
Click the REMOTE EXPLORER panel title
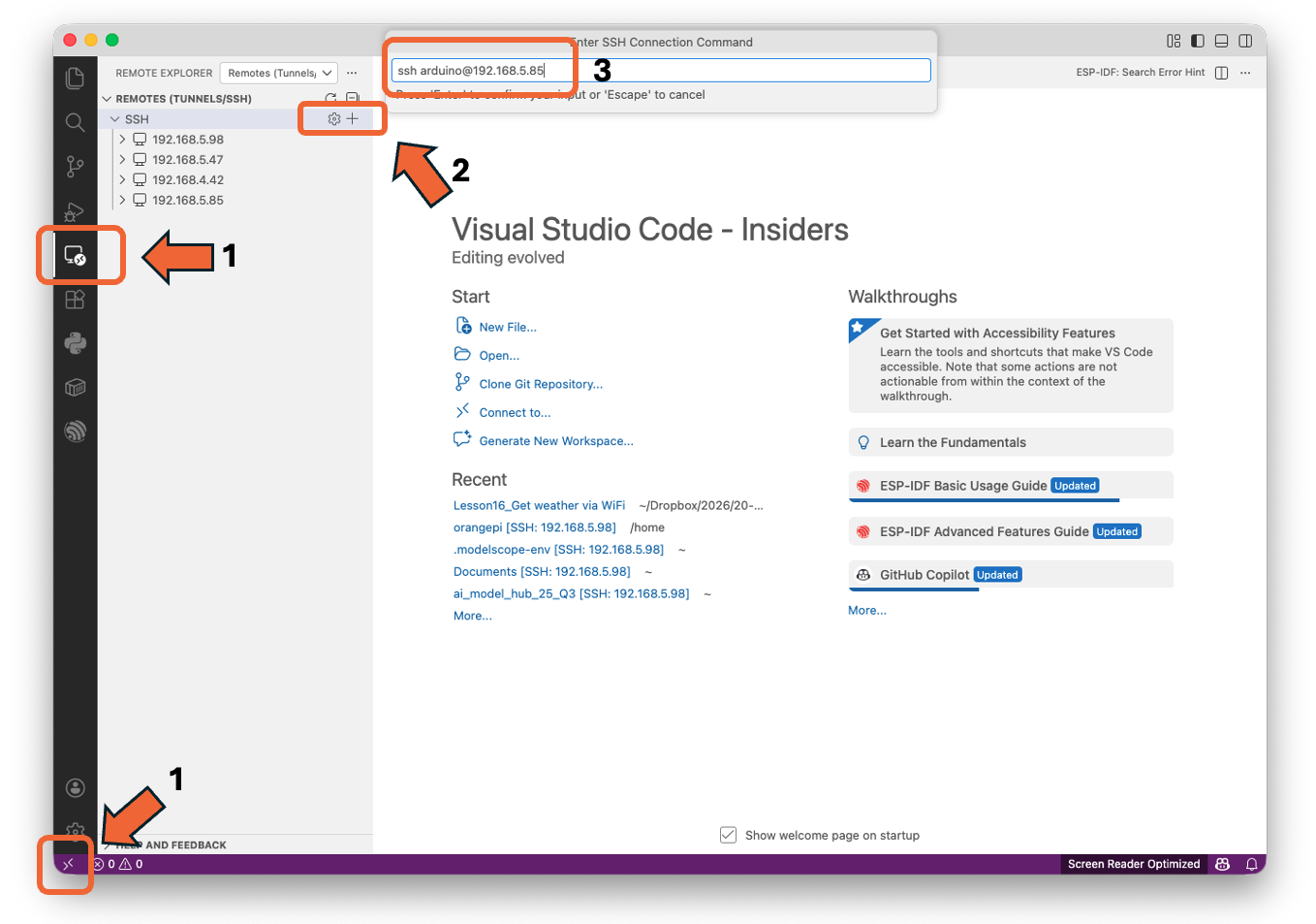click(x=164, y=73)
